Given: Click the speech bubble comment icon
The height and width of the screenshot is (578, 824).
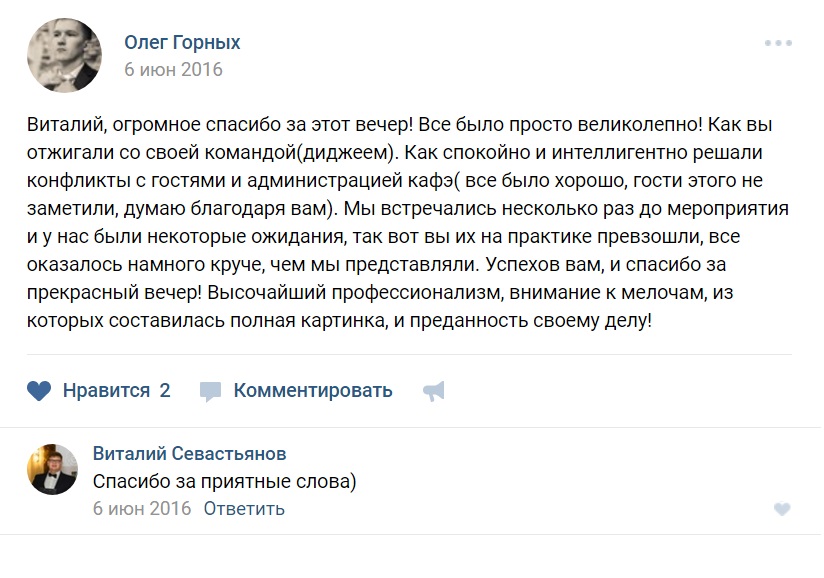Looking at the screenshot, I should click(x=210, y=391).
